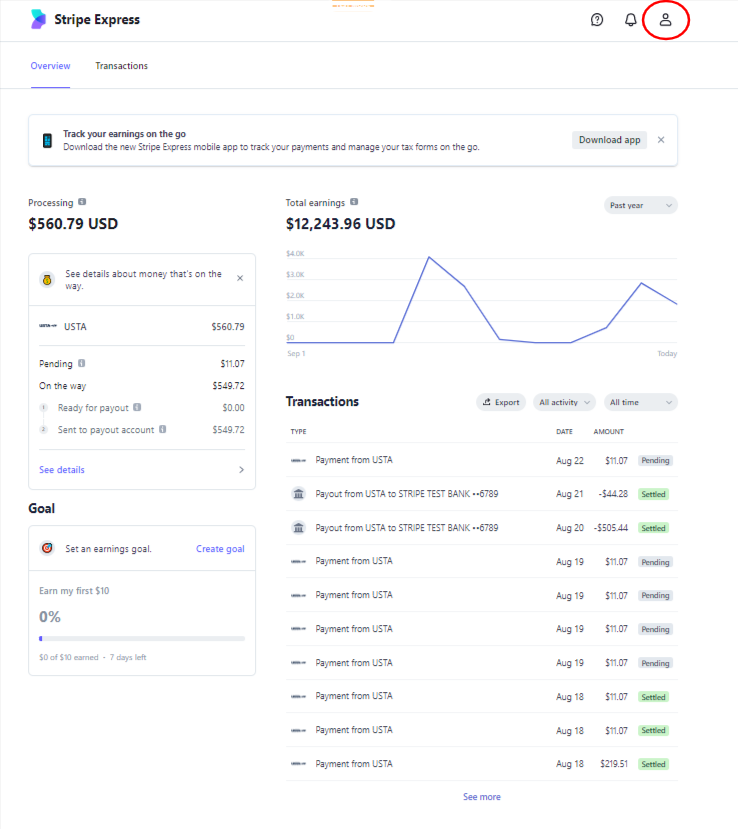Click info icon next to Pending
The height and width of the screenshot is (829, 738).
click(81, 363)
